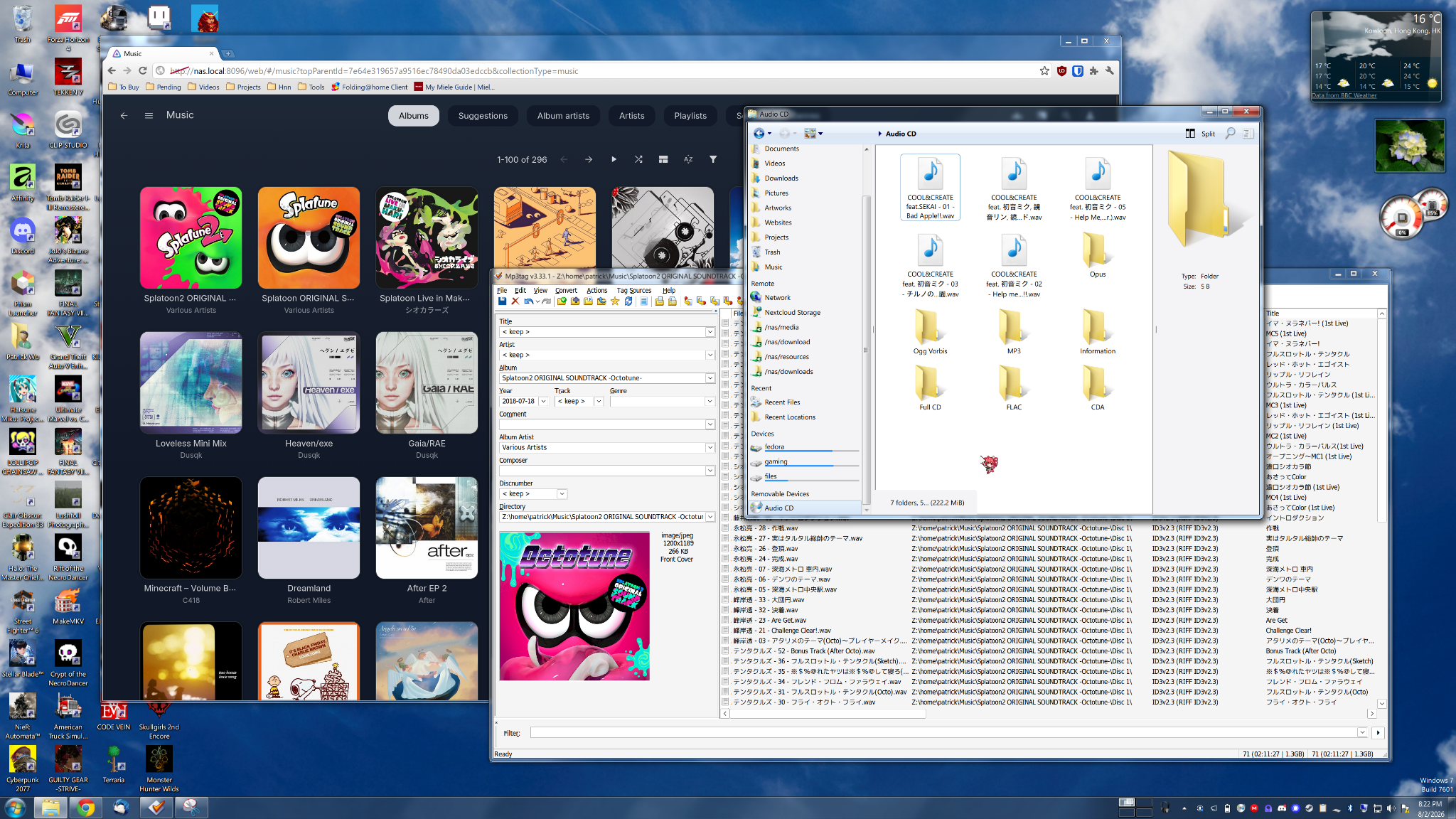Open the Tag Sources menu
This screenshot has width=1456, height=819.
tap(633, 290)
